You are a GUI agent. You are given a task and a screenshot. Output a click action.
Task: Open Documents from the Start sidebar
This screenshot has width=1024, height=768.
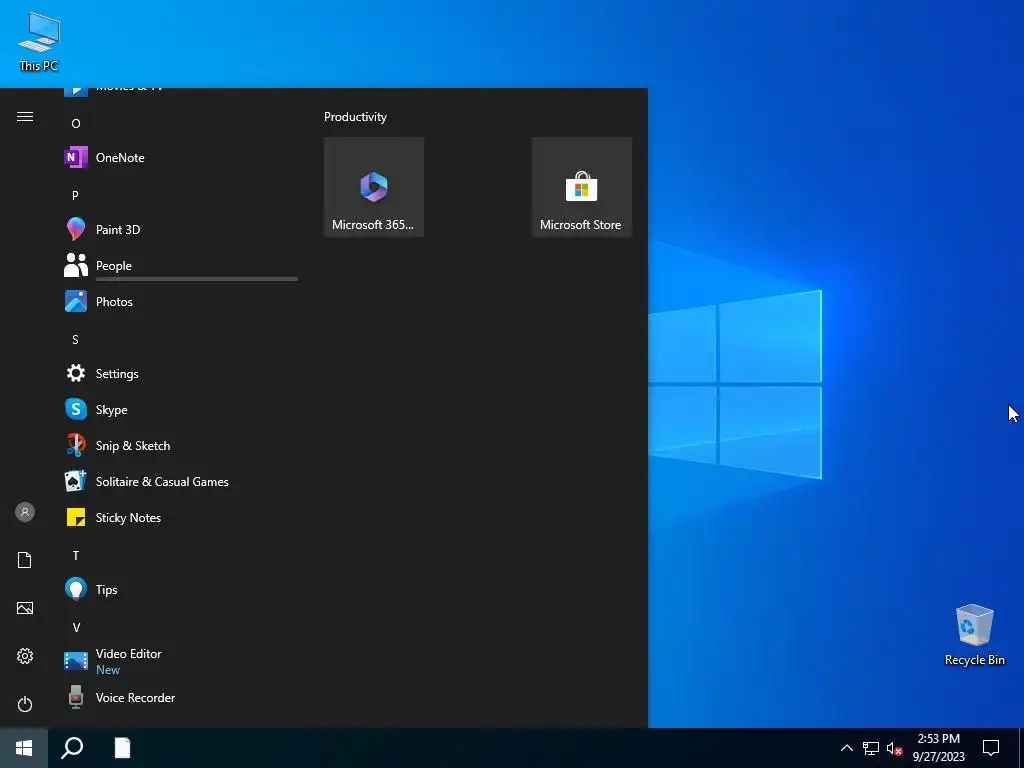[25, 560]
